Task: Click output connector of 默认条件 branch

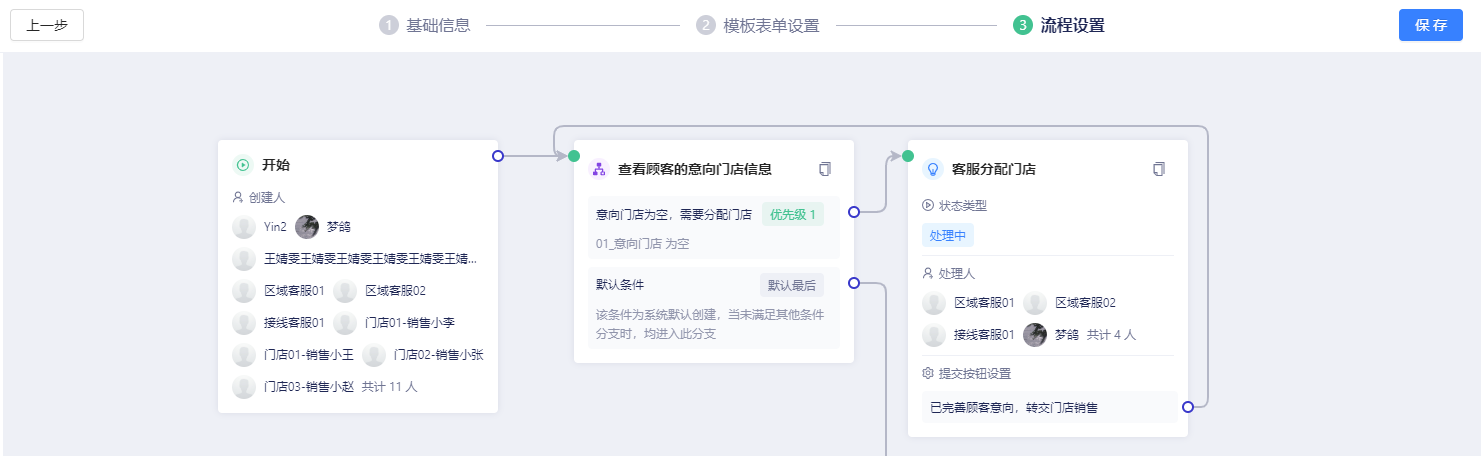Action: coord(854,283)
